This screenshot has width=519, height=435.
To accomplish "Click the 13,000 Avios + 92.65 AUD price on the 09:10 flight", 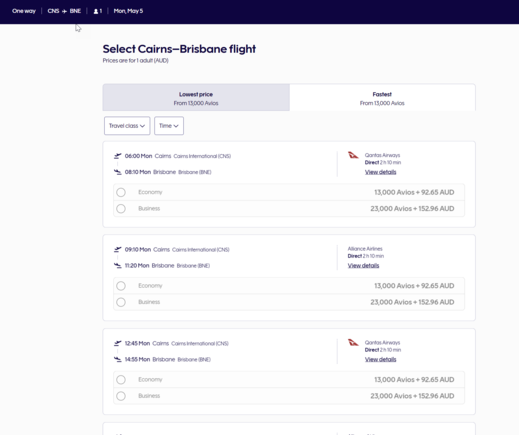I will coord(414,286).
